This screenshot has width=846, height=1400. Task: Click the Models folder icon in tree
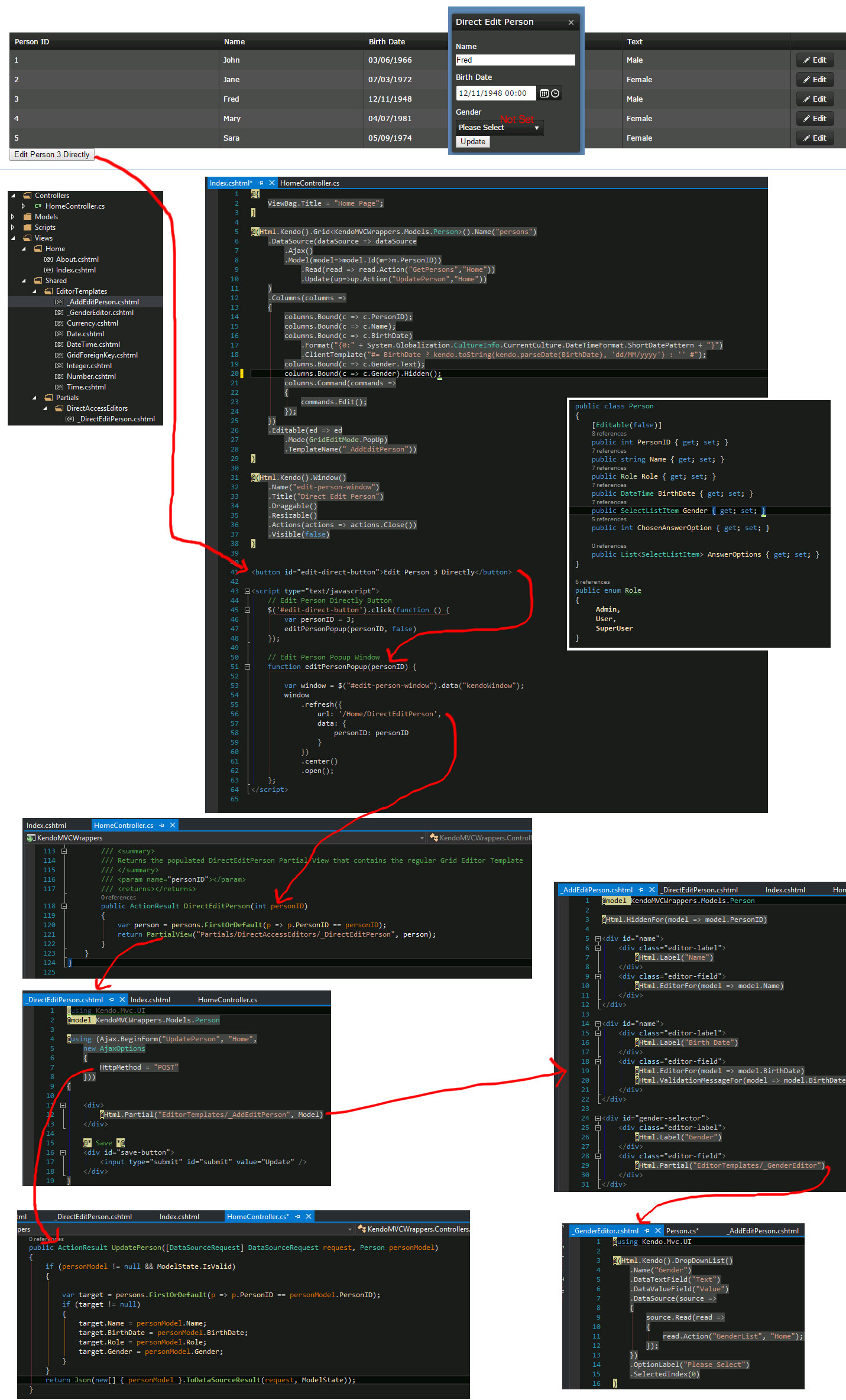27,217
